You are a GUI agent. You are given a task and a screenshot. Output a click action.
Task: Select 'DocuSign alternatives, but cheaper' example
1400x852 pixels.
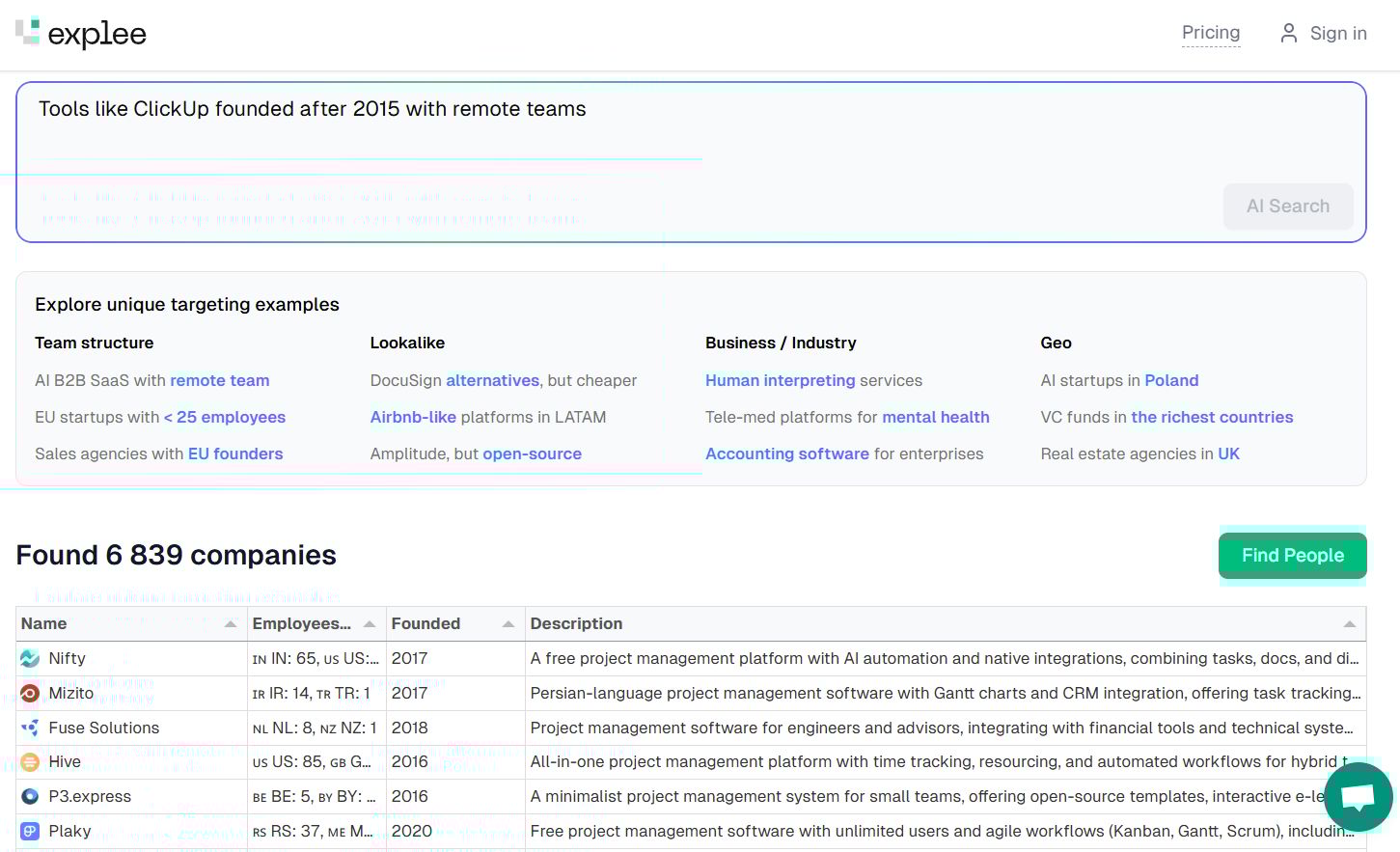pyautogui.click(x=504, y=380)
